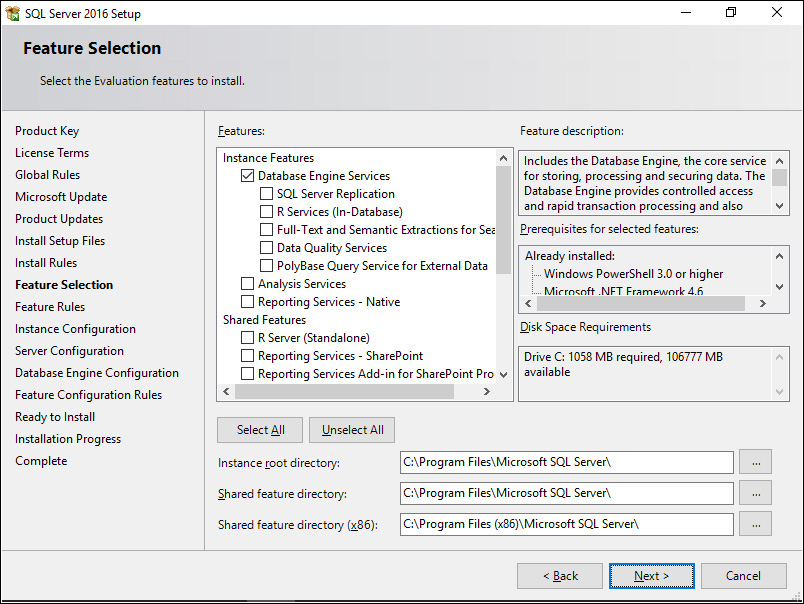Check the Analysis Services checkbox
The width and height of the screenshot is (804, 604).
[x=248, y=284]
